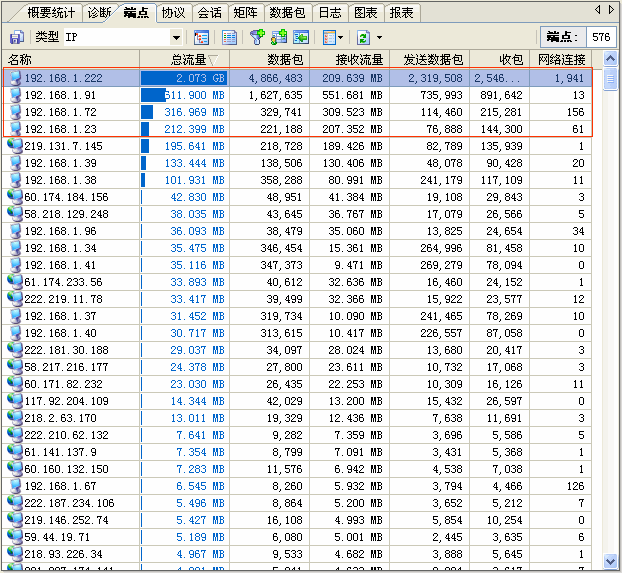Click the save icon in the toolbar
This screenshot has width=622, height=573.
17,37
